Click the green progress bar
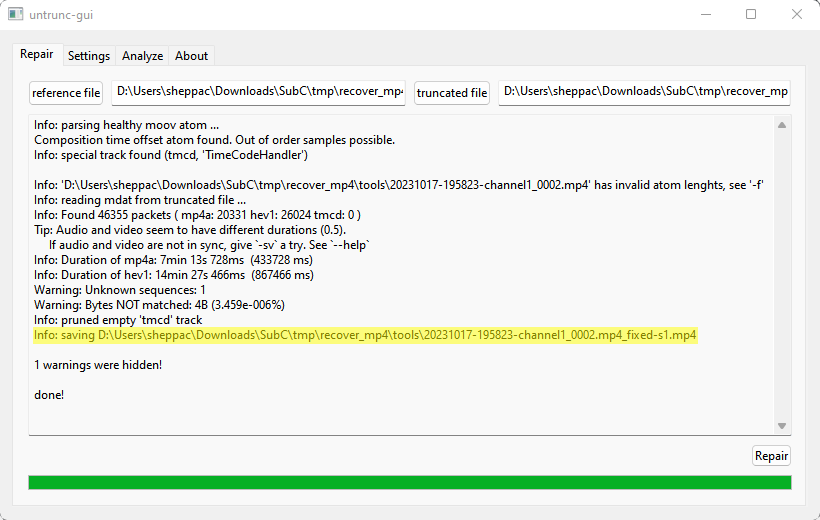This screenshot has height=520, width=820. point(409,483)
